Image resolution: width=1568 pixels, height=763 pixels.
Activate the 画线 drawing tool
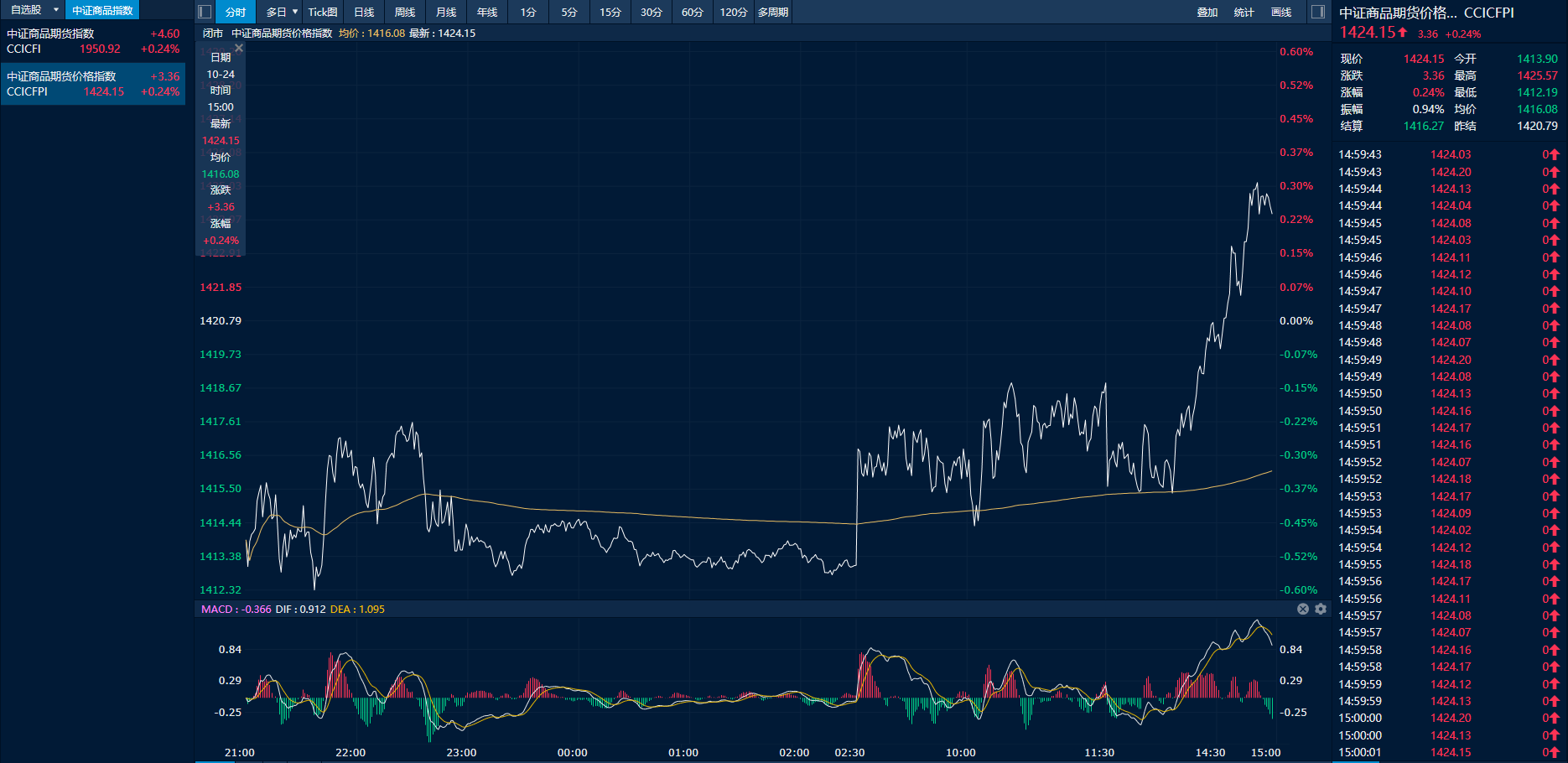point(1281,12)
